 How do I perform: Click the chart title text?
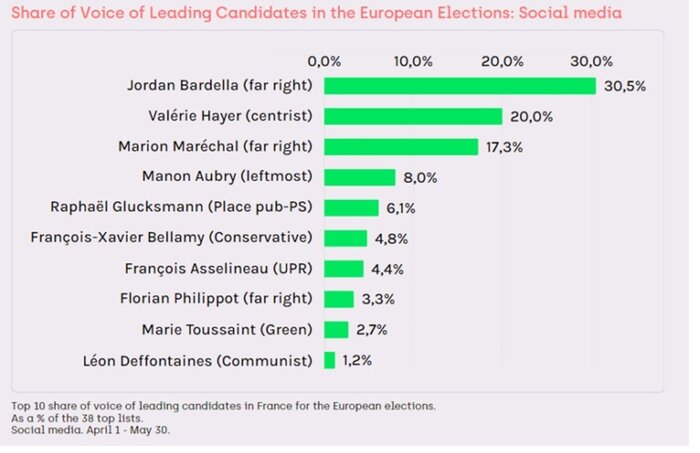coord(315,13)
